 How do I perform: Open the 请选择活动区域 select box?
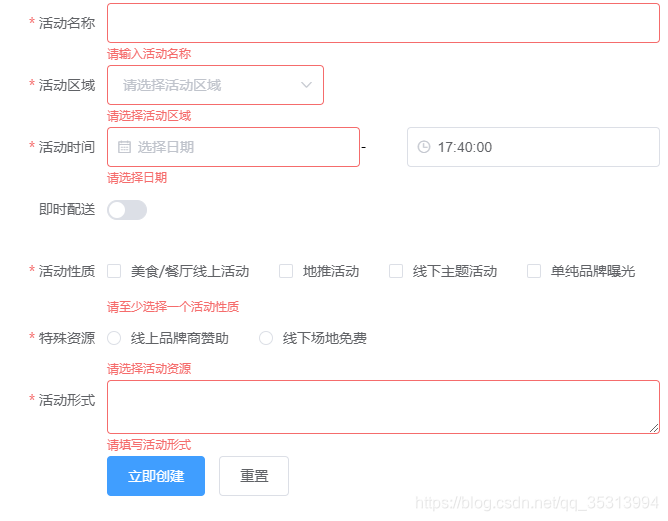click(x=215, y=85)
